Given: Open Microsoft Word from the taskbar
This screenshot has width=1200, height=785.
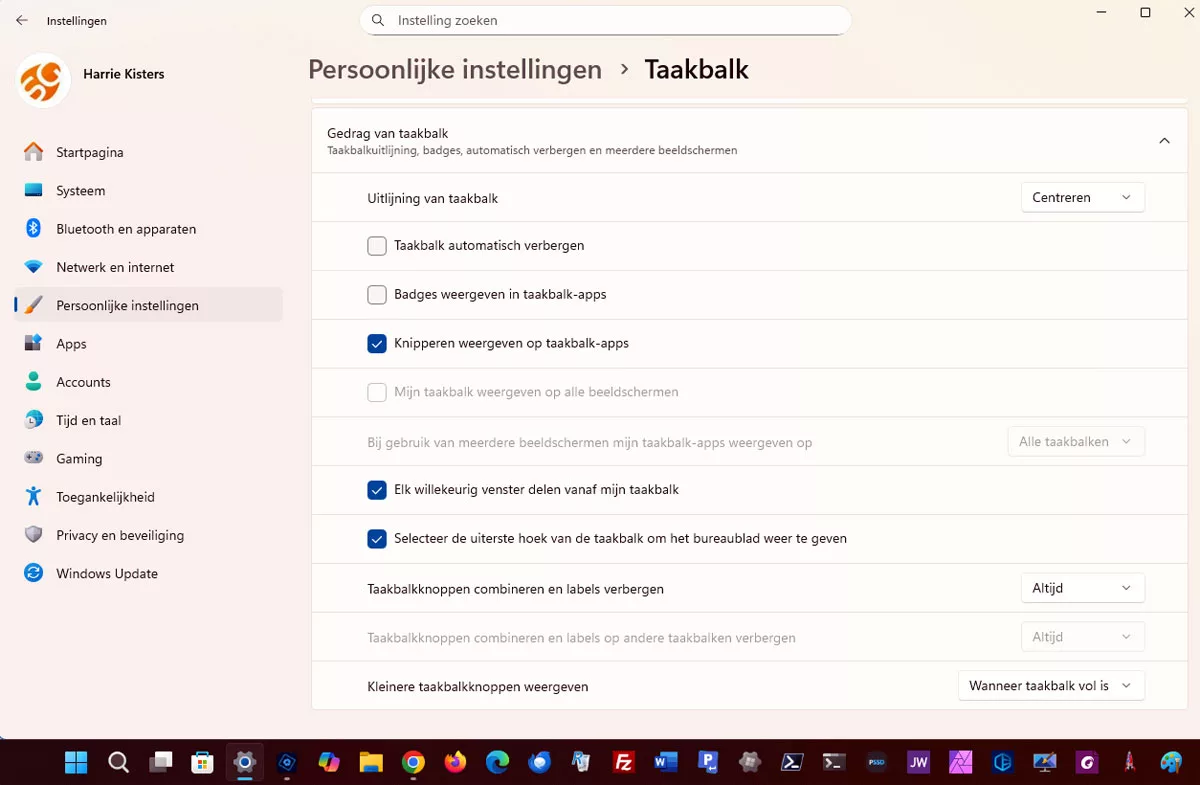Looking at the screenshot, I should point(666,763).
